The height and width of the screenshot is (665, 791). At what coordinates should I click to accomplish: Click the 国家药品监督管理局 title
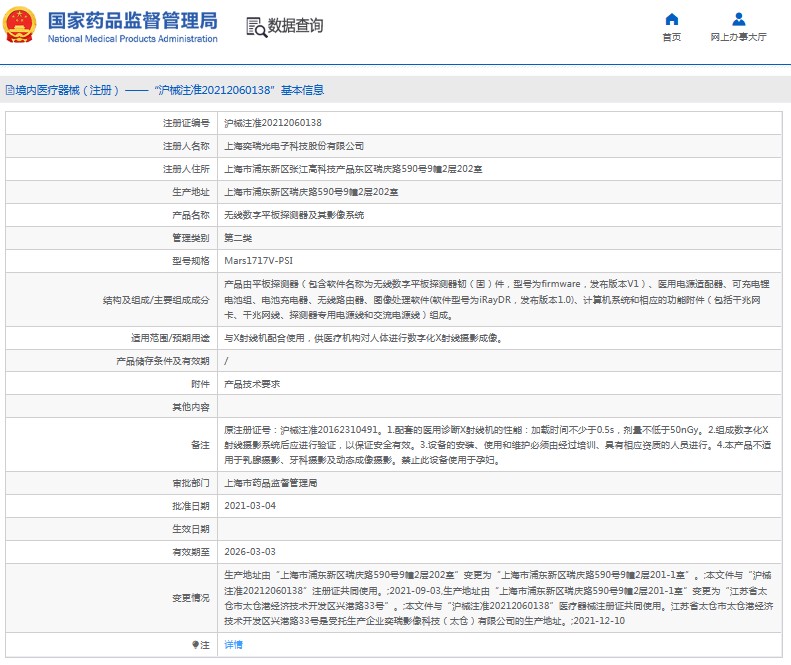point(133,21)
